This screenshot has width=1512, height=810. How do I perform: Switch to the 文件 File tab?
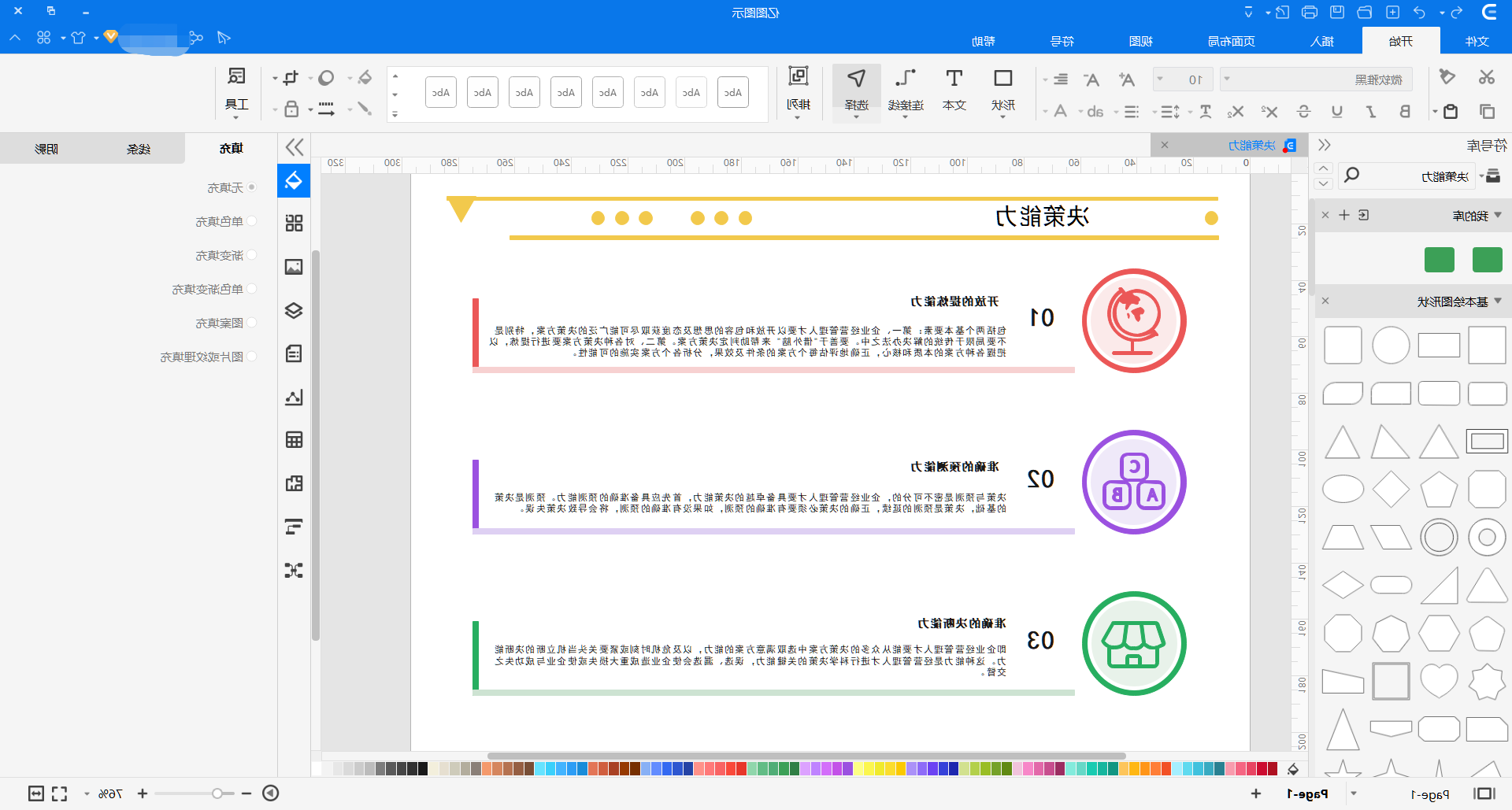(1477, 41)
